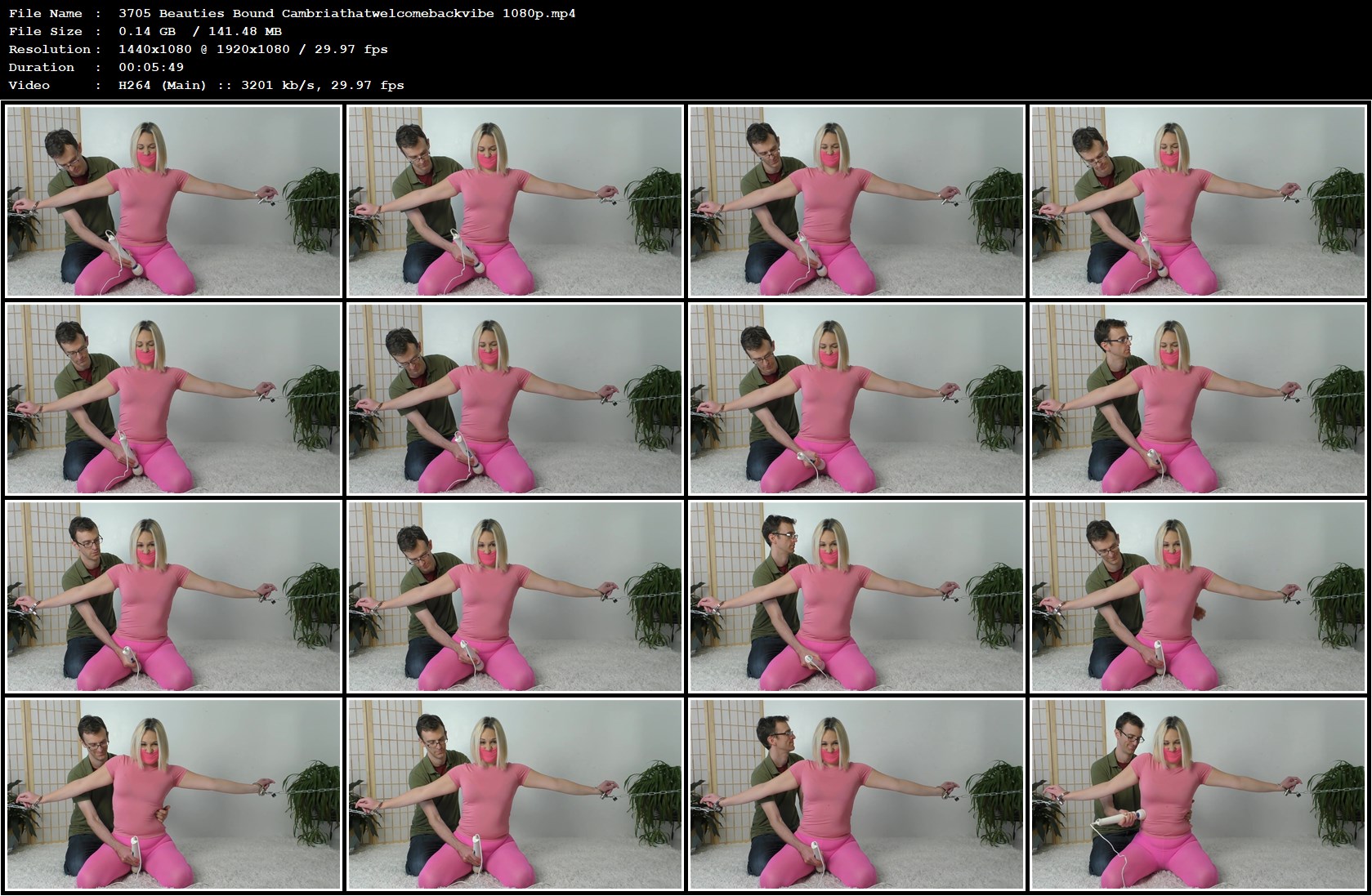Open the fourth thumbnail in the first row

1198,201
